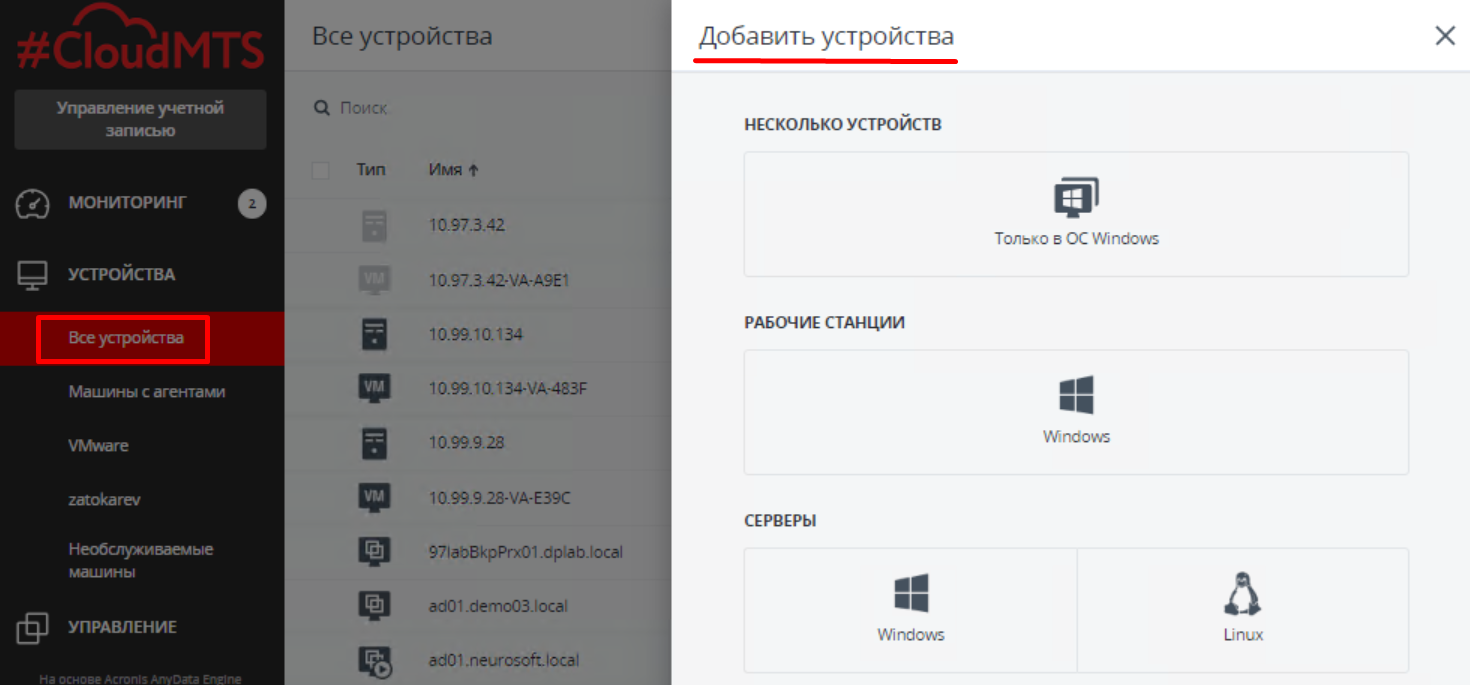
Task: Click the multi-device Windows-only icon
Action: tap(1076, 197)
